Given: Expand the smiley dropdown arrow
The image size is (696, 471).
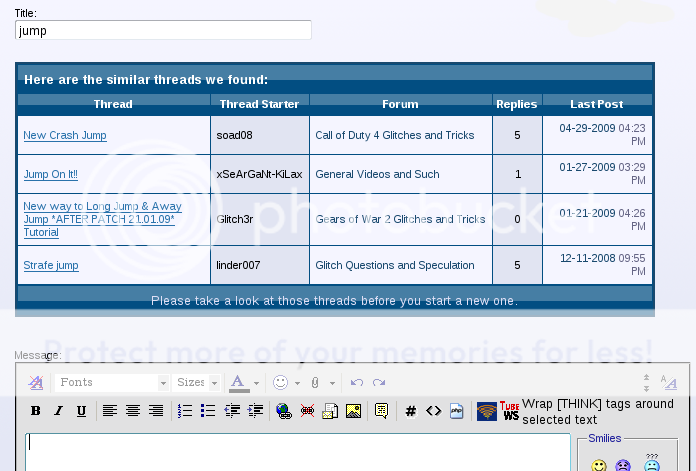Looking at the screenshot, I should pyautogui.click(x=297, y=383).
